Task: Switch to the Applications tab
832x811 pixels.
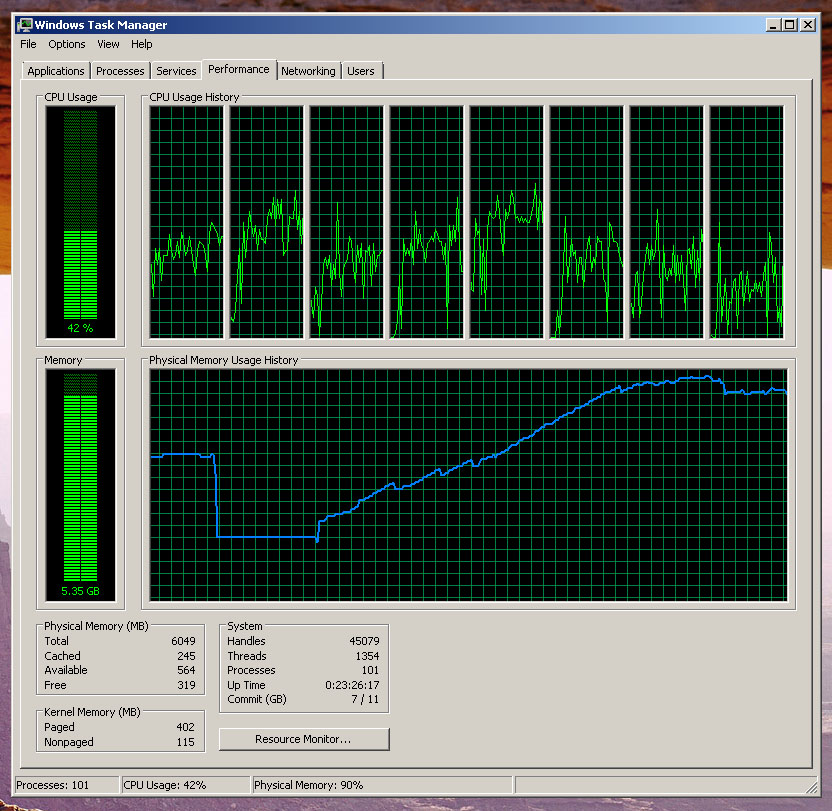Action: 56,71
